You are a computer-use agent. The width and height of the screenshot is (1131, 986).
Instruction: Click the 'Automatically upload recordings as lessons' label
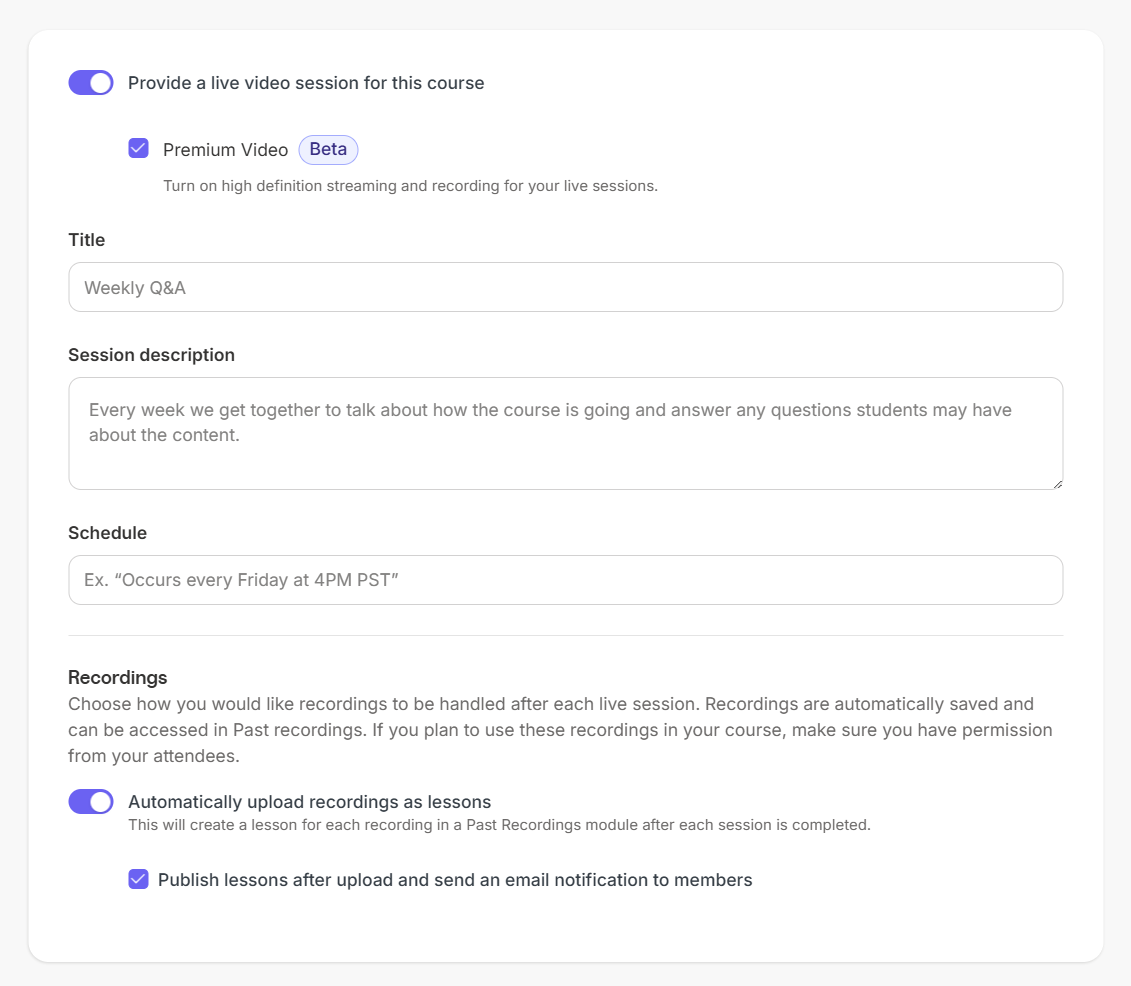pos(309,802)
